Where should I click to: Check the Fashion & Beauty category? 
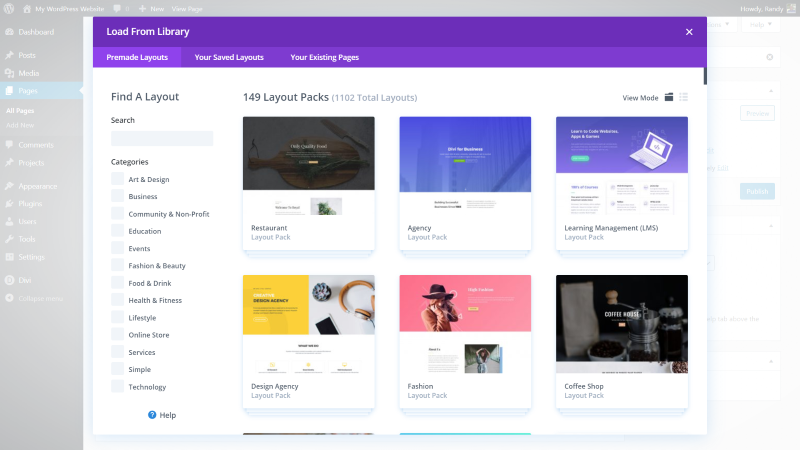[x=117, y=265]
